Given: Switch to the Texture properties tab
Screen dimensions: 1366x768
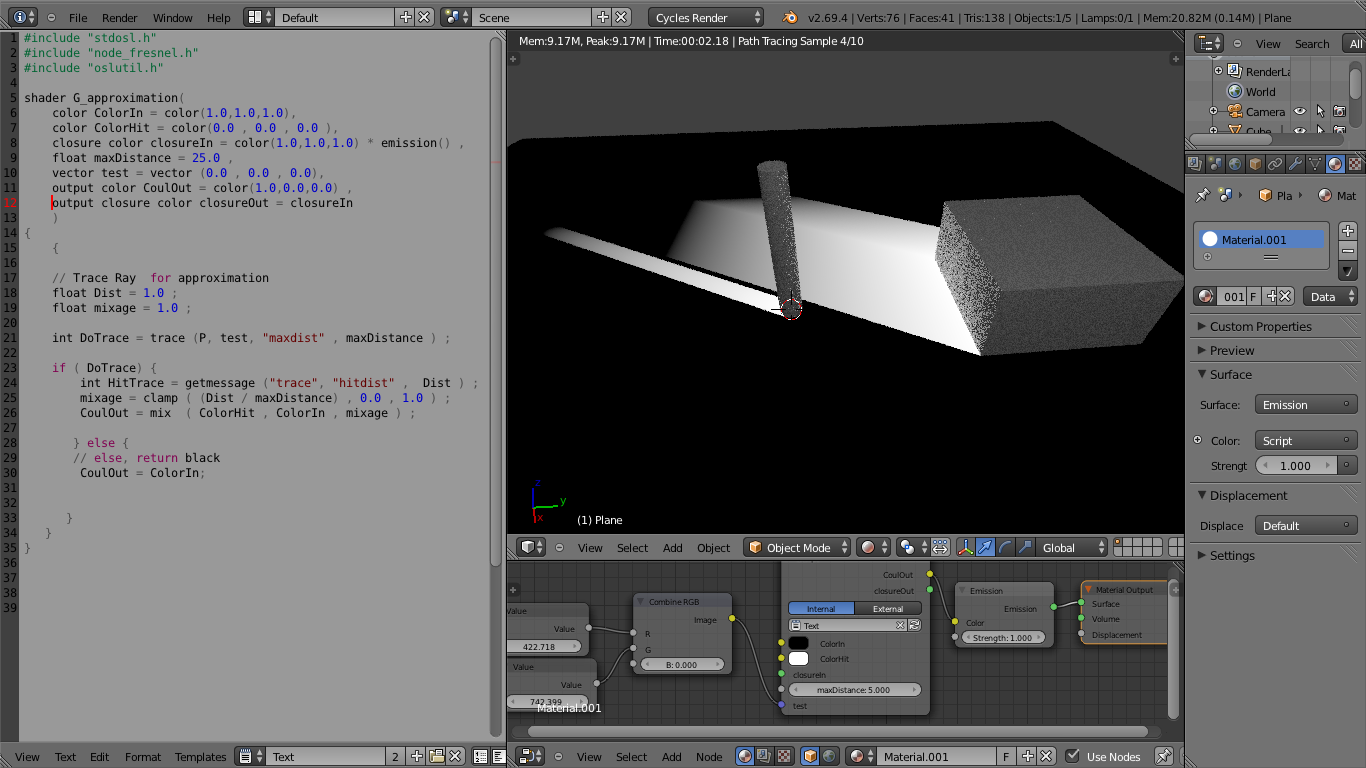Looking at the screenshot, I should [1355, 164].
